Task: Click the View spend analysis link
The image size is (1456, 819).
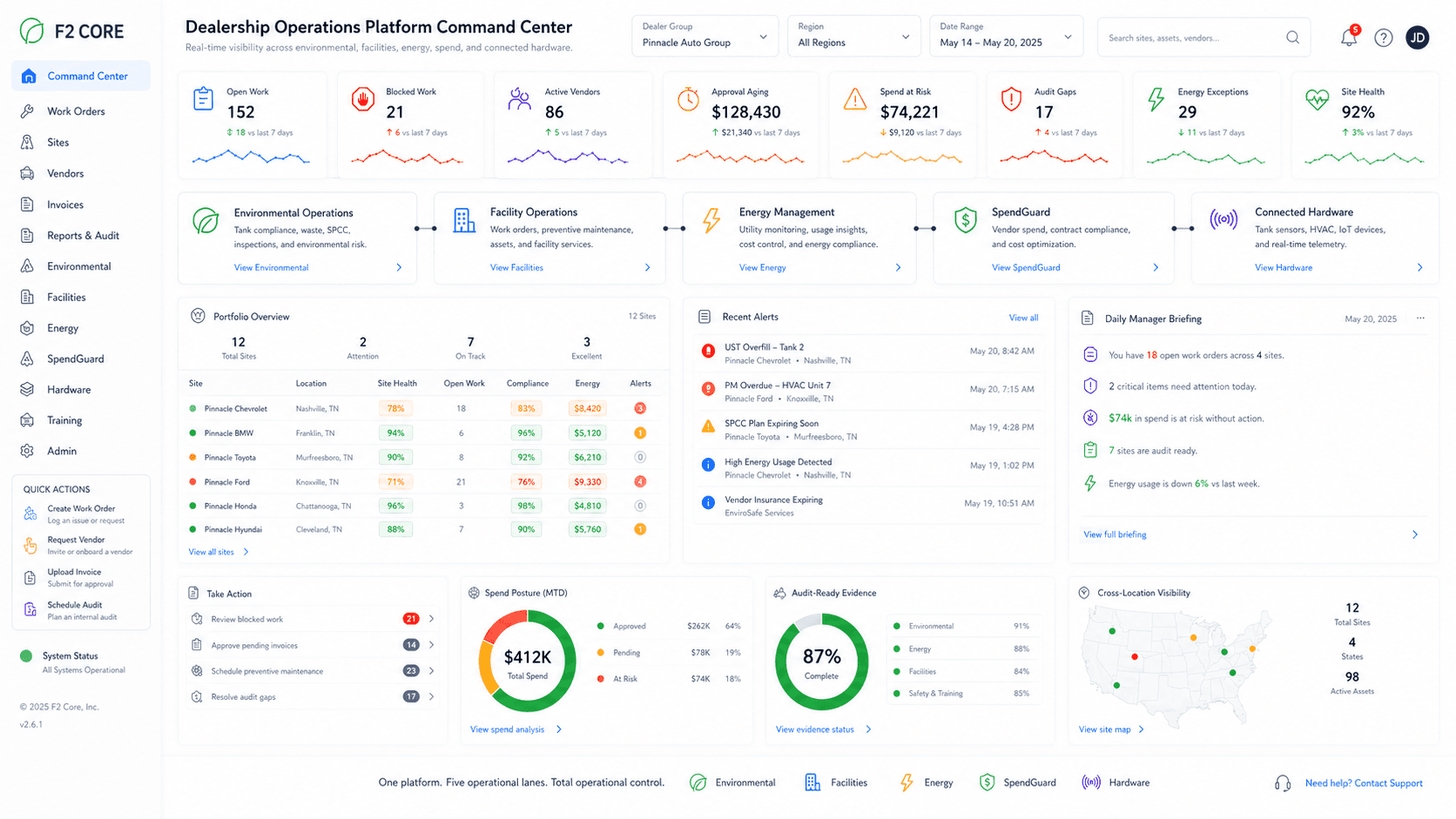Action: [507, 729]
